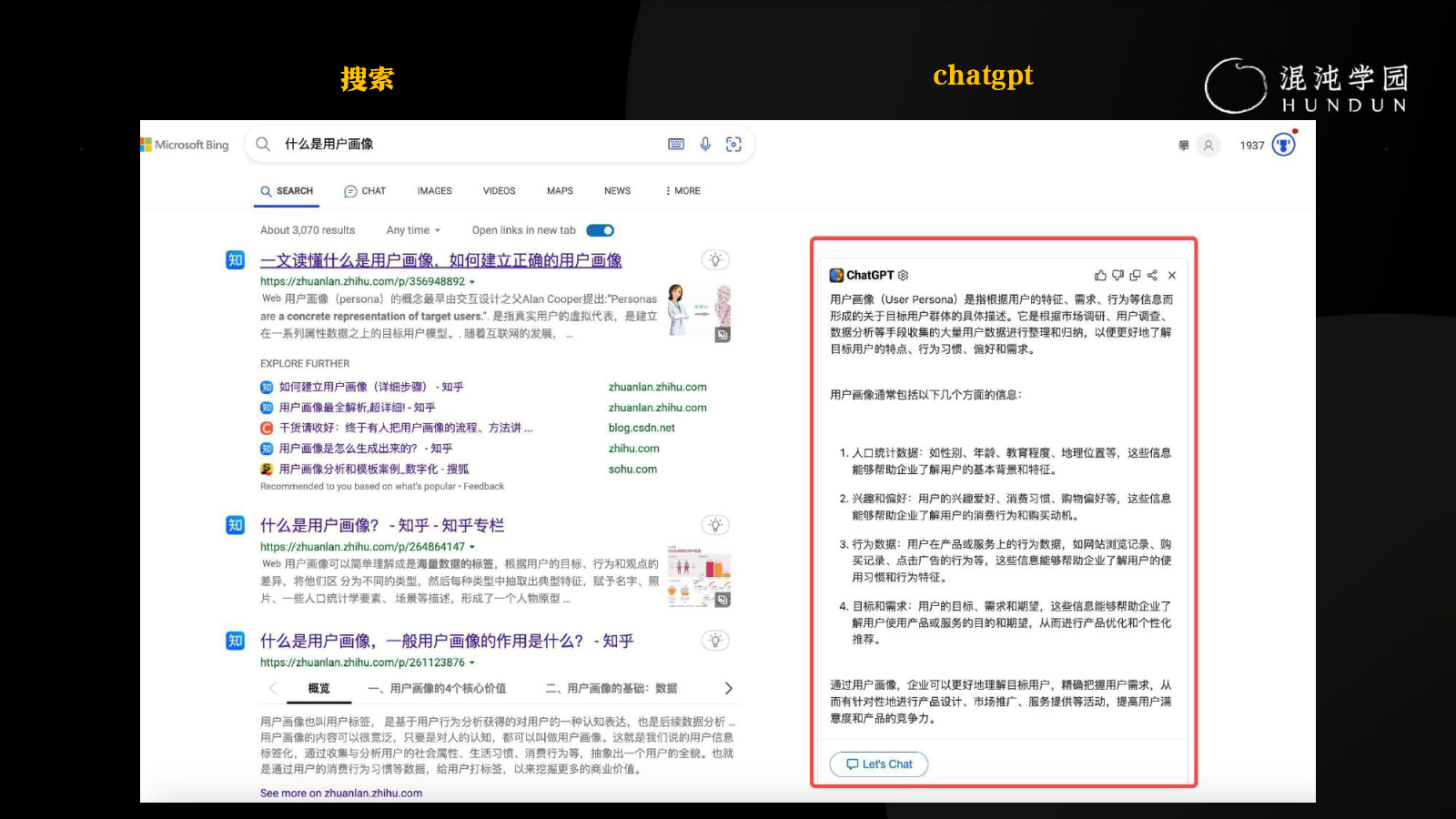Click the Let's Chat button
Image resolution: width=1456 pixels, height=819 pixels.
click(x=879, y=764)
